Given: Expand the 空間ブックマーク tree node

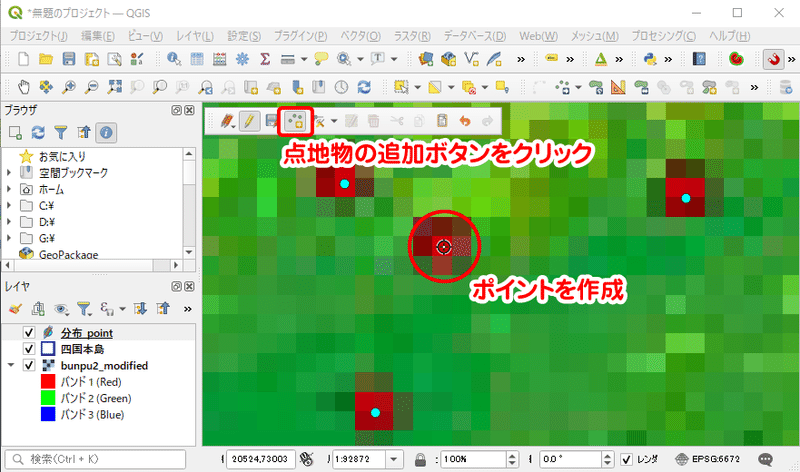Looking at the screenshot, I should [x=9, y=173].
